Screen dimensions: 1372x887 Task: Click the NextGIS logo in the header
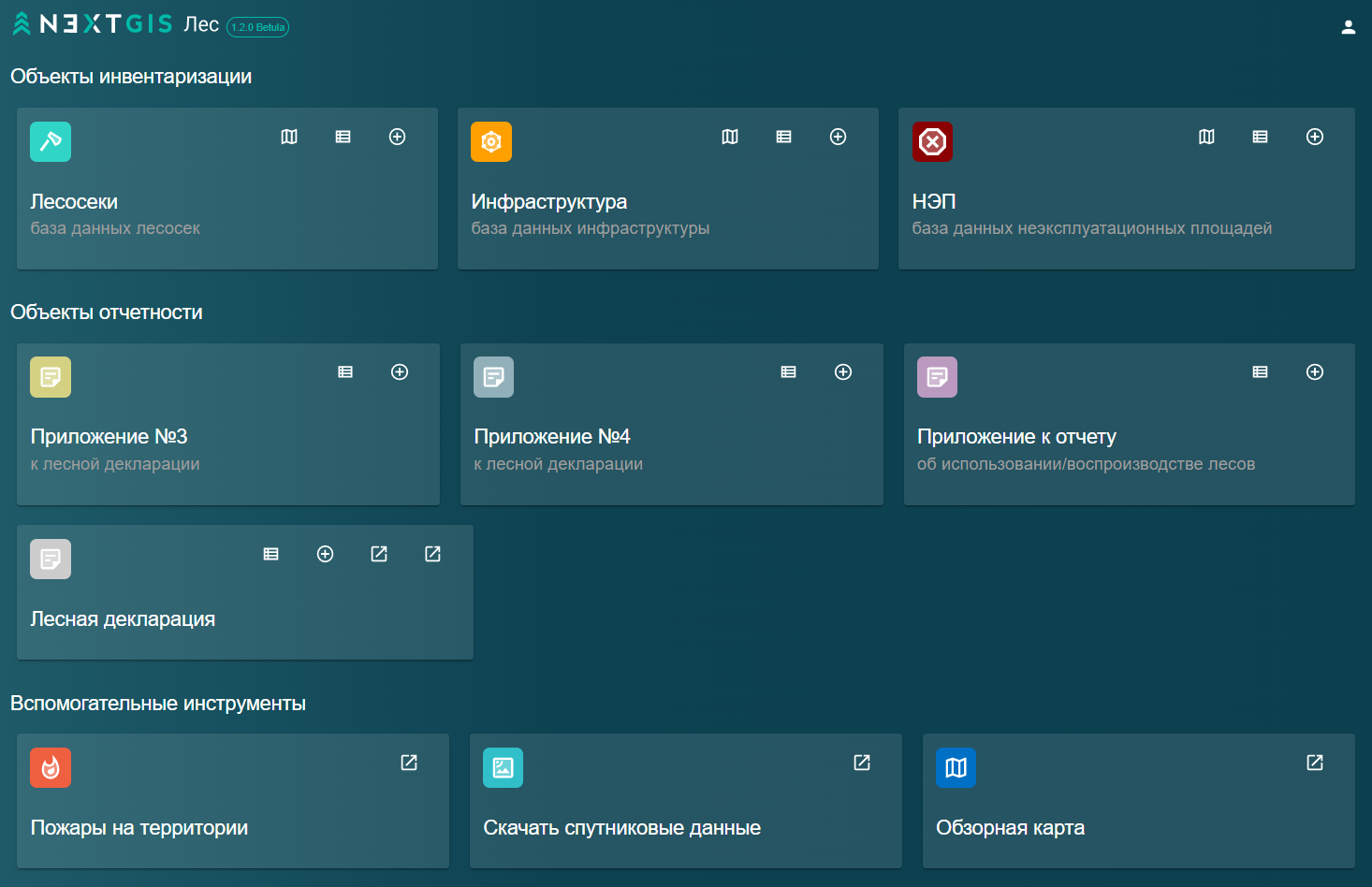point(94,25)
